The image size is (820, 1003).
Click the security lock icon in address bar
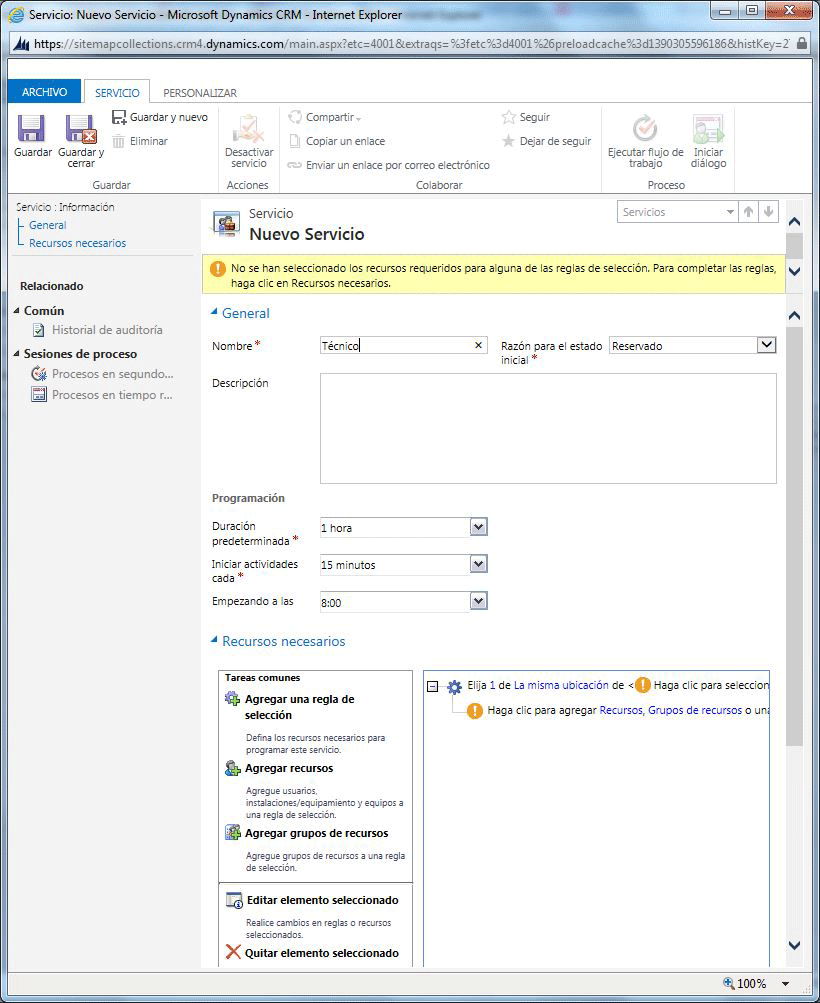(801, 43)
